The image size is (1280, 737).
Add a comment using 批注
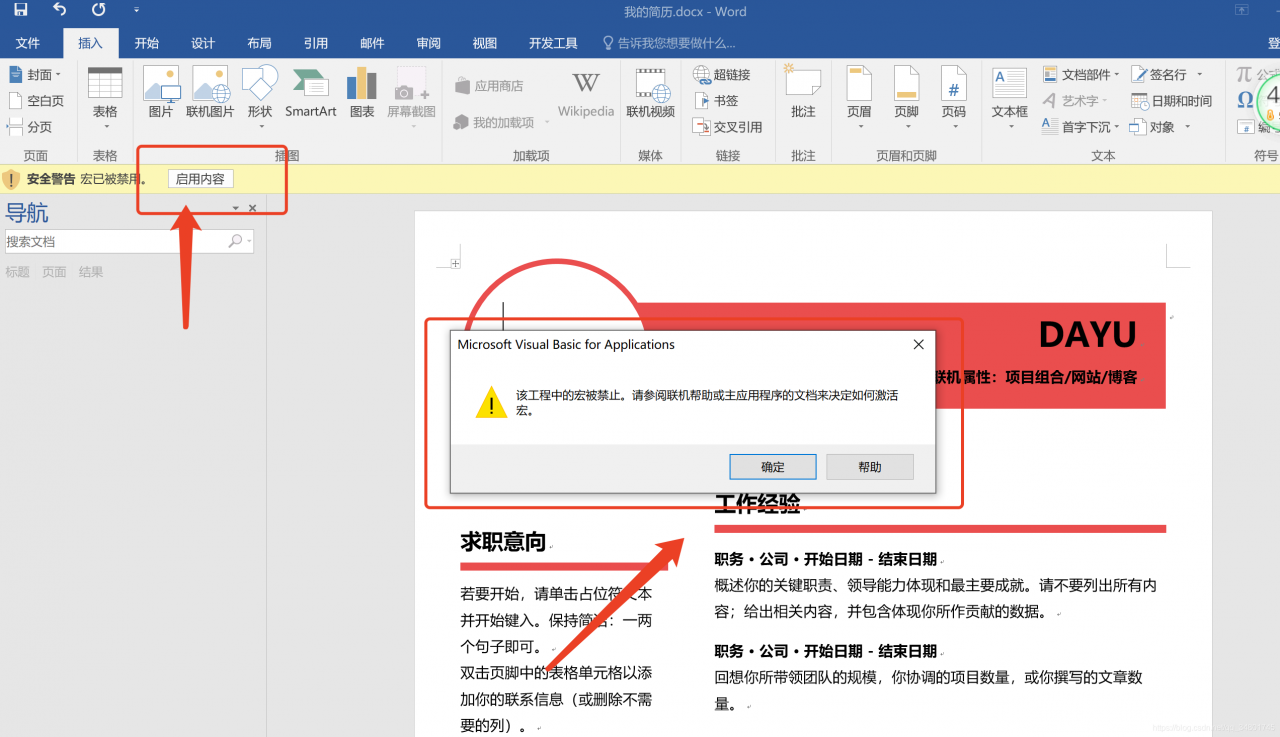click(803, 92)
